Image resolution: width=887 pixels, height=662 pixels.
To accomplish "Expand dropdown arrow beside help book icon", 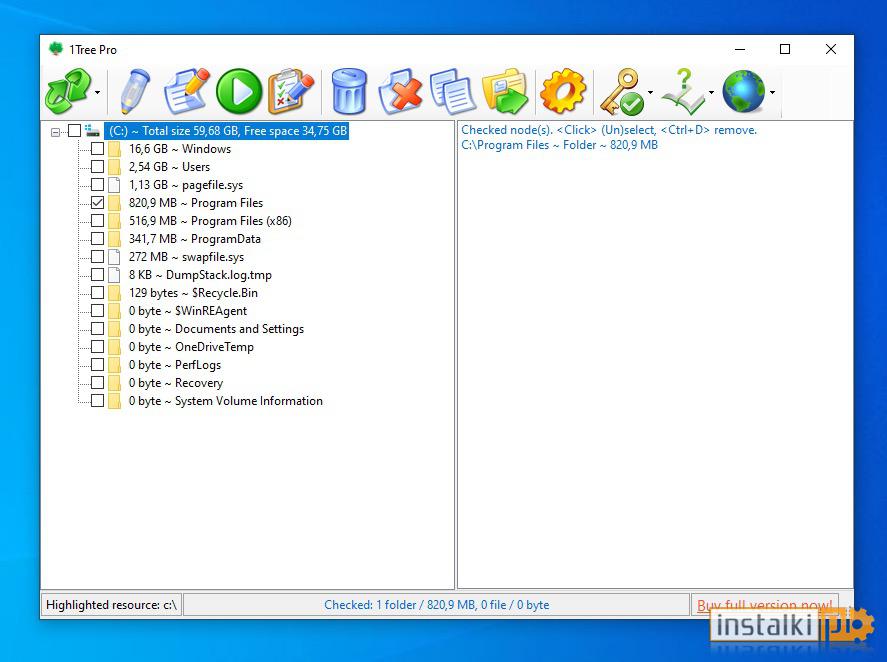I will [711, 92].
